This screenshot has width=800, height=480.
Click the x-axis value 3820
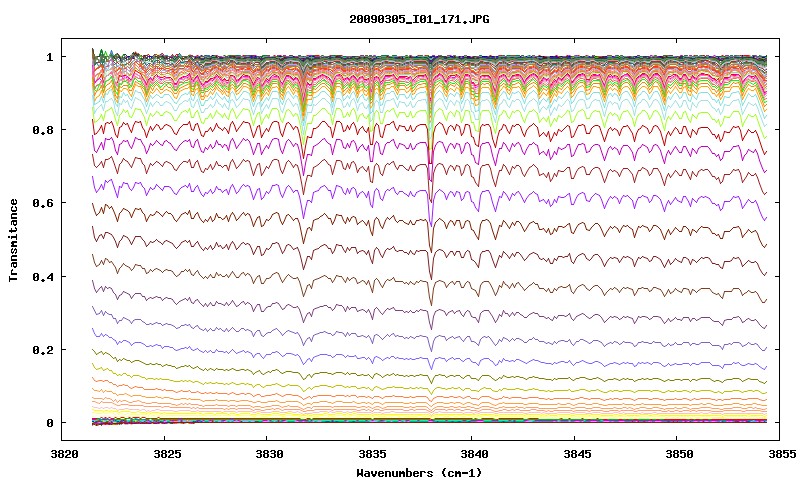coord(64,454)
